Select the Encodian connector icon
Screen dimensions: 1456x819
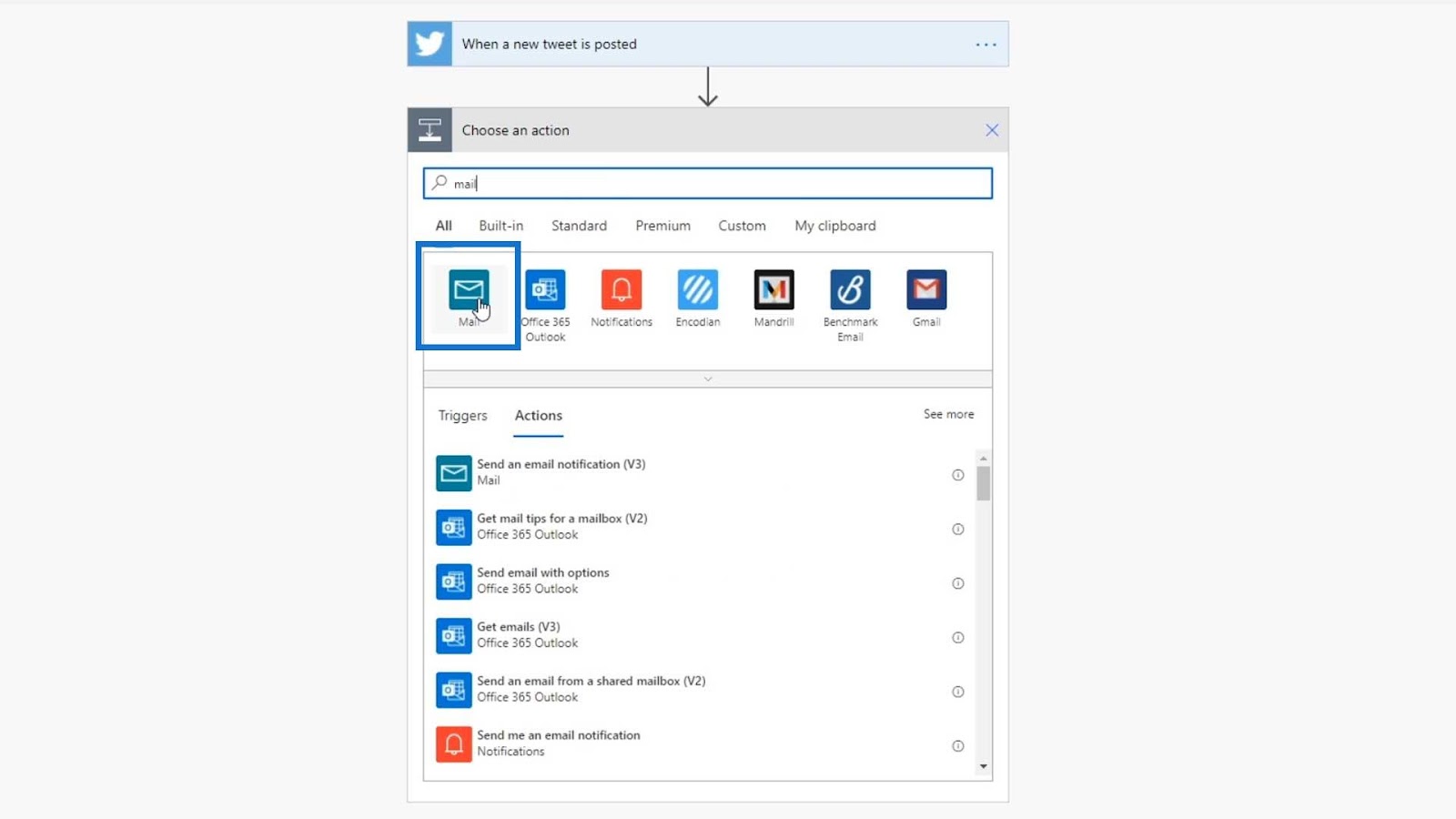click(x=698, y=289)
